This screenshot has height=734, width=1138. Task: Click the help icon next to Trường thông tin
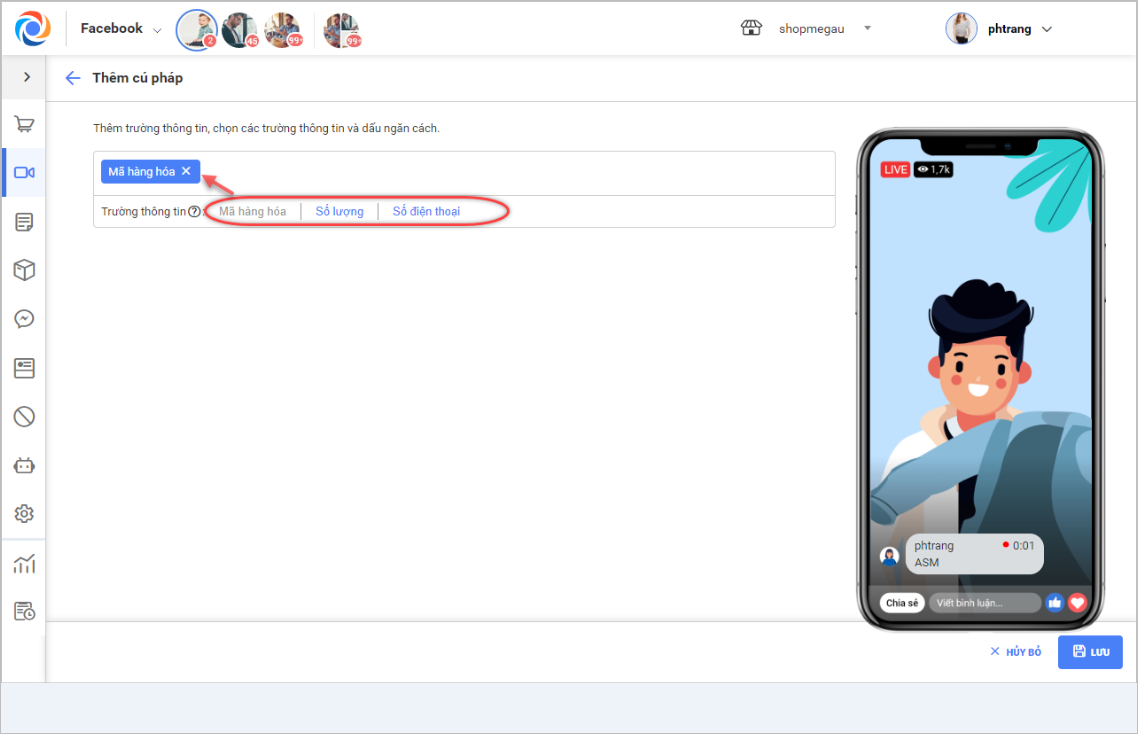[x=194, y=211]
